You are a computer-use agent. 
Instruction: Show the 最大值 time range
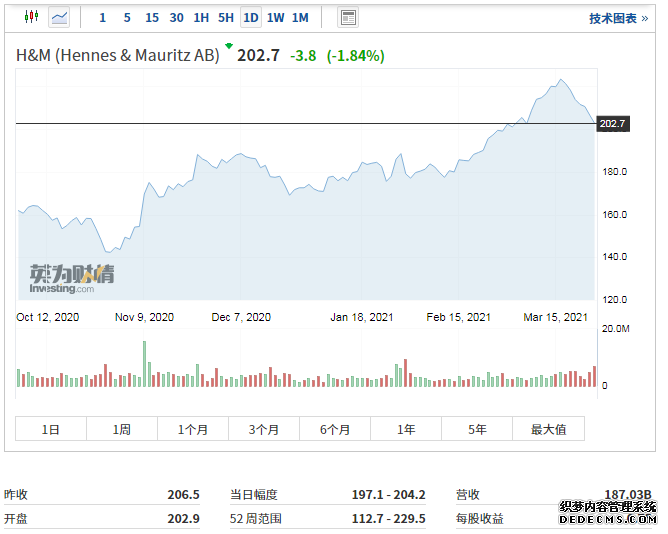[549, 429]
